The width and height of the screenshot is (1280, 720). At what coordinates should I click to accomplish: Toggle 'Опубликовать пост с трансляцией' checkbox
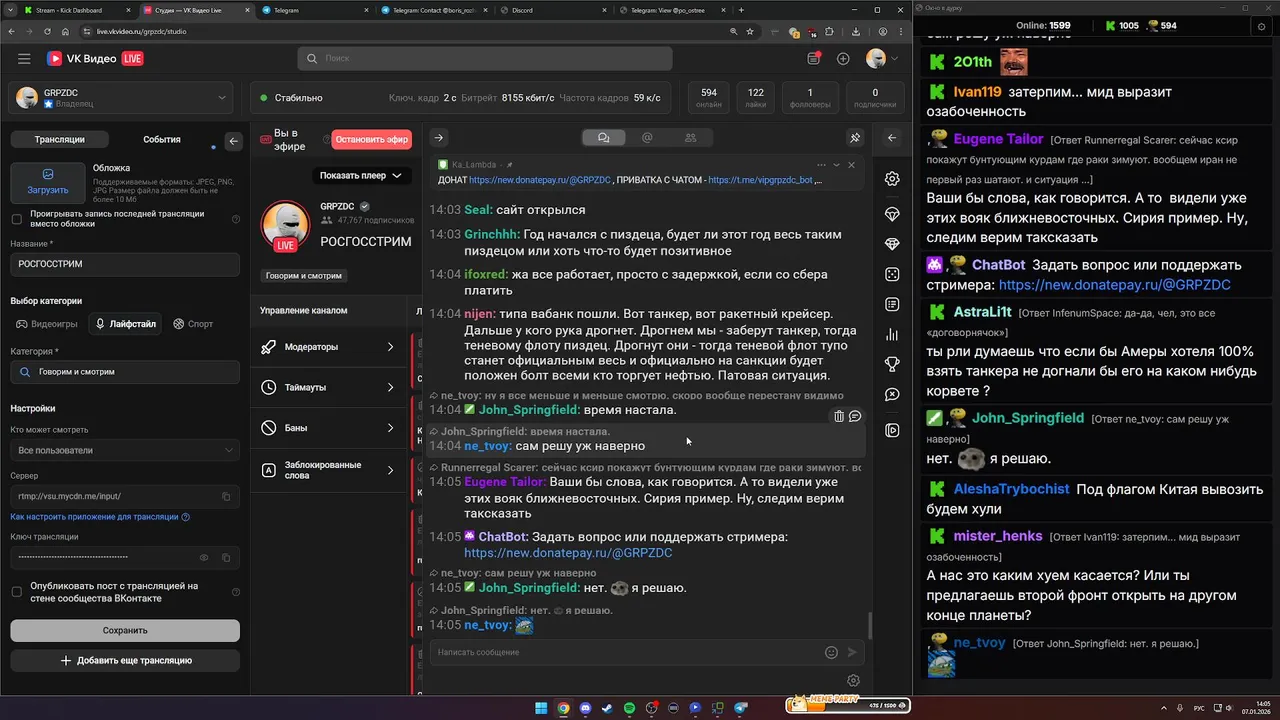click(x=16, y=592)
